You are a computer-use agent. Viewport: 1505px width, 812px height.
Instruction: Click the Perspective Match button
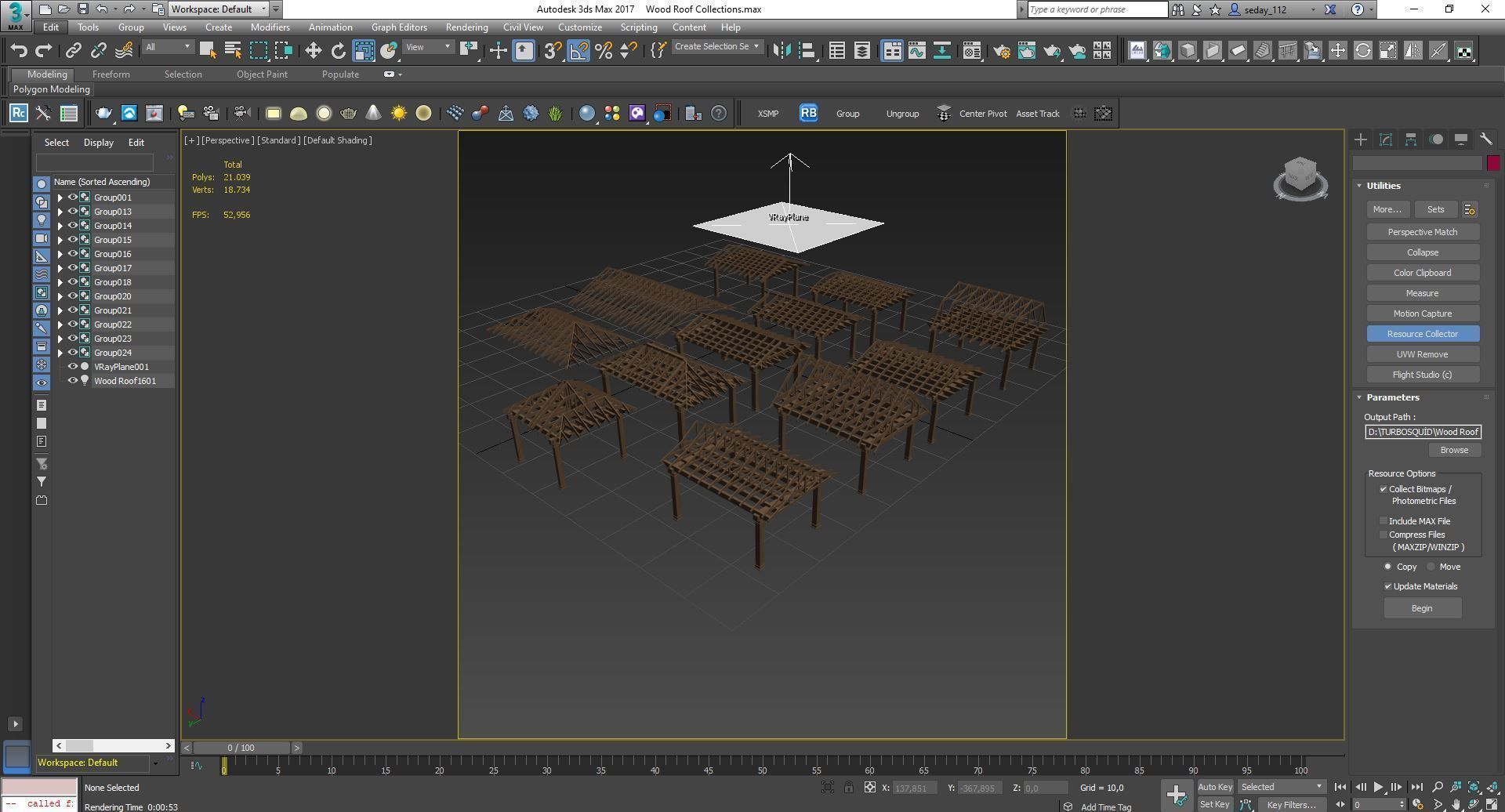pos(1423,232)
